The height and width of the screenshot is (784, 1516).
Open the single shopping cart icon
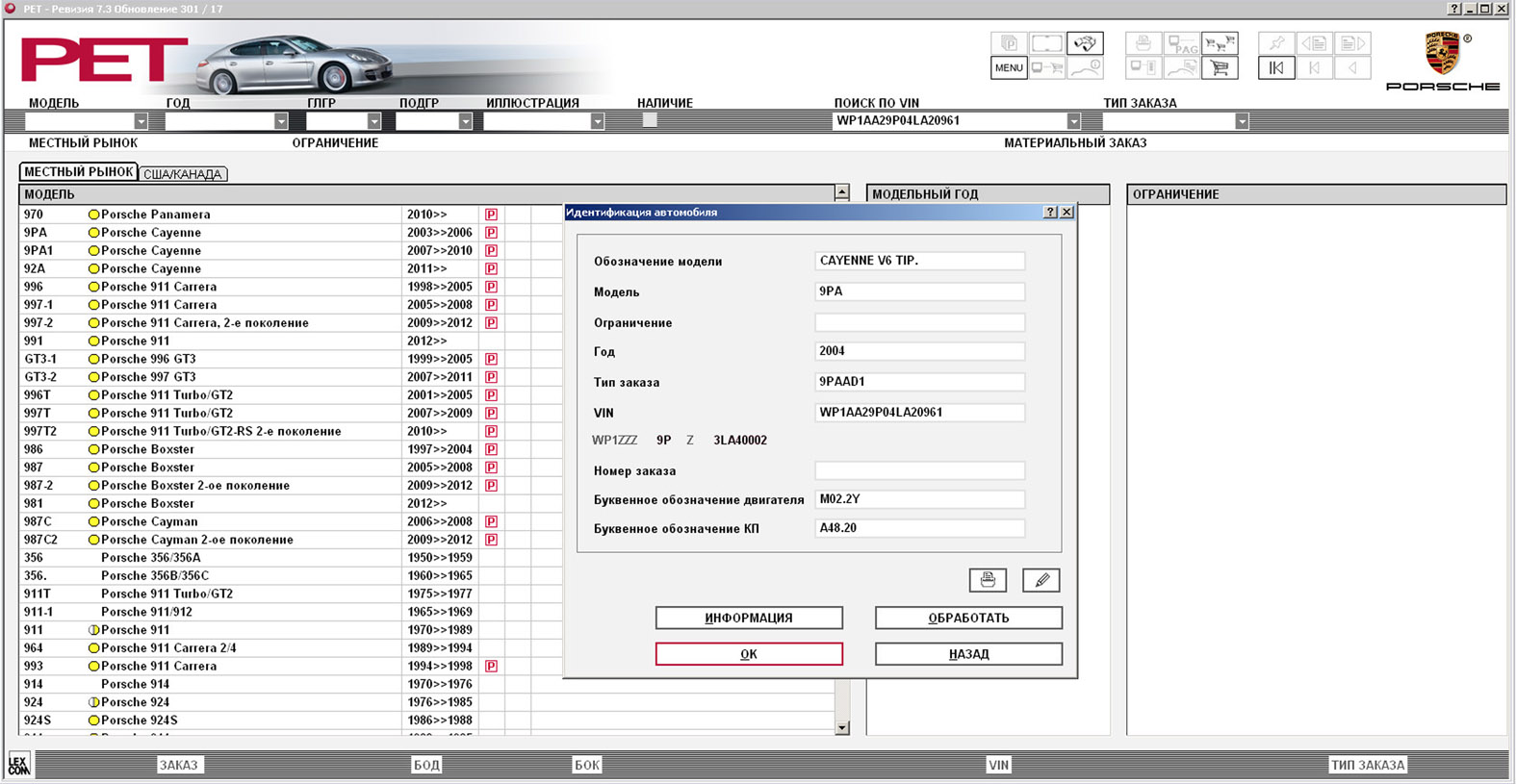[1220, 68]
